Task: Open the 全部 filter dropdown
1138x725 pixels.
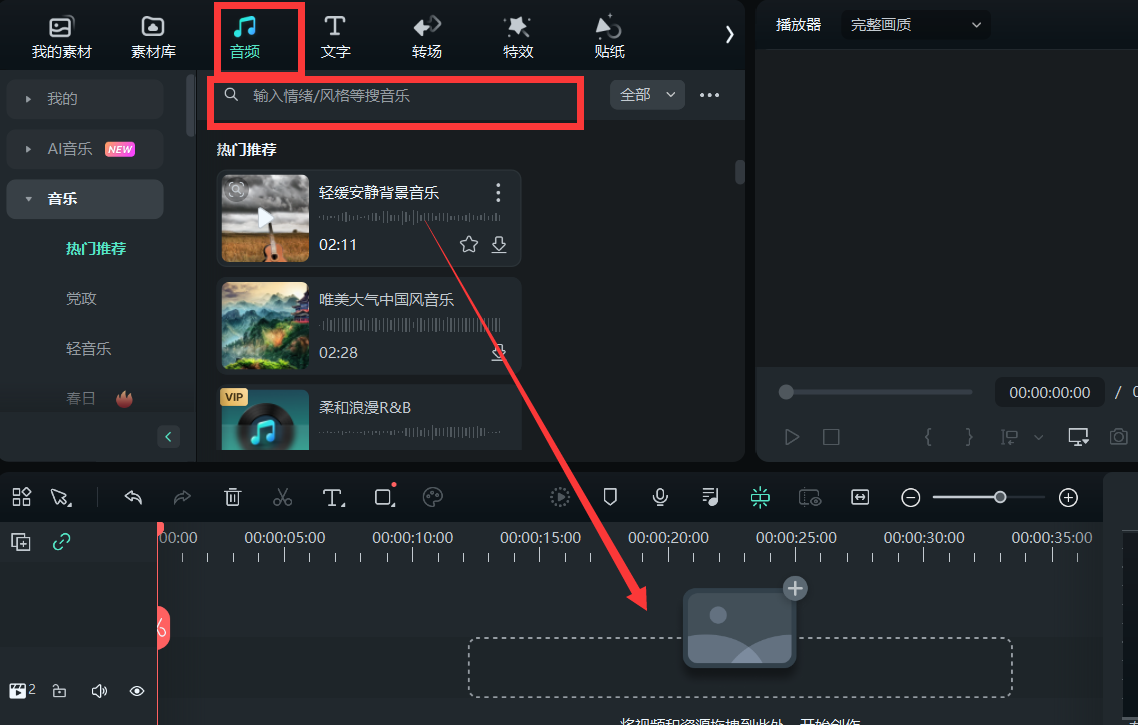Action: 647,94
